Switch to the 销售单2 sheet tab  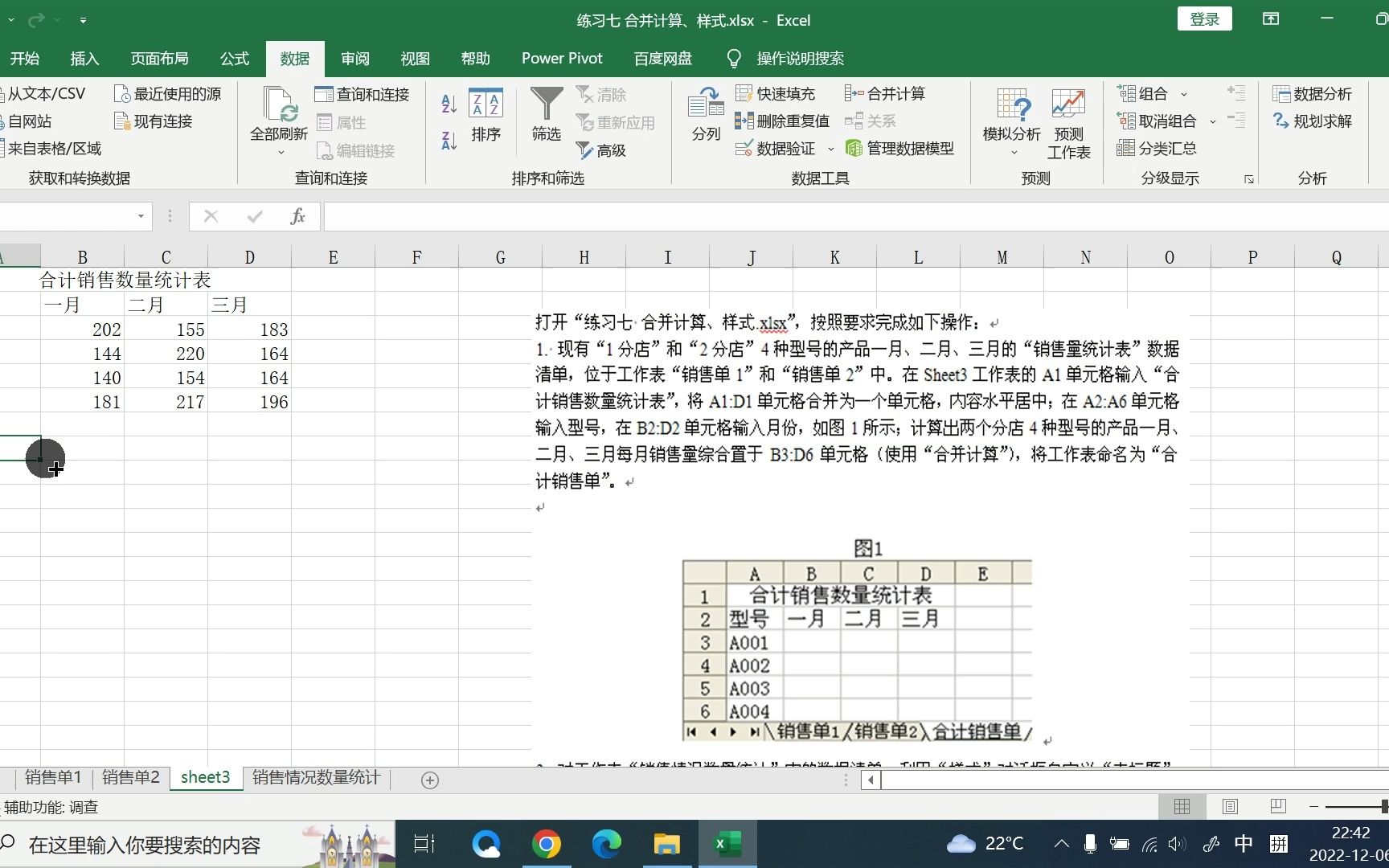click(x=129, y=777)
